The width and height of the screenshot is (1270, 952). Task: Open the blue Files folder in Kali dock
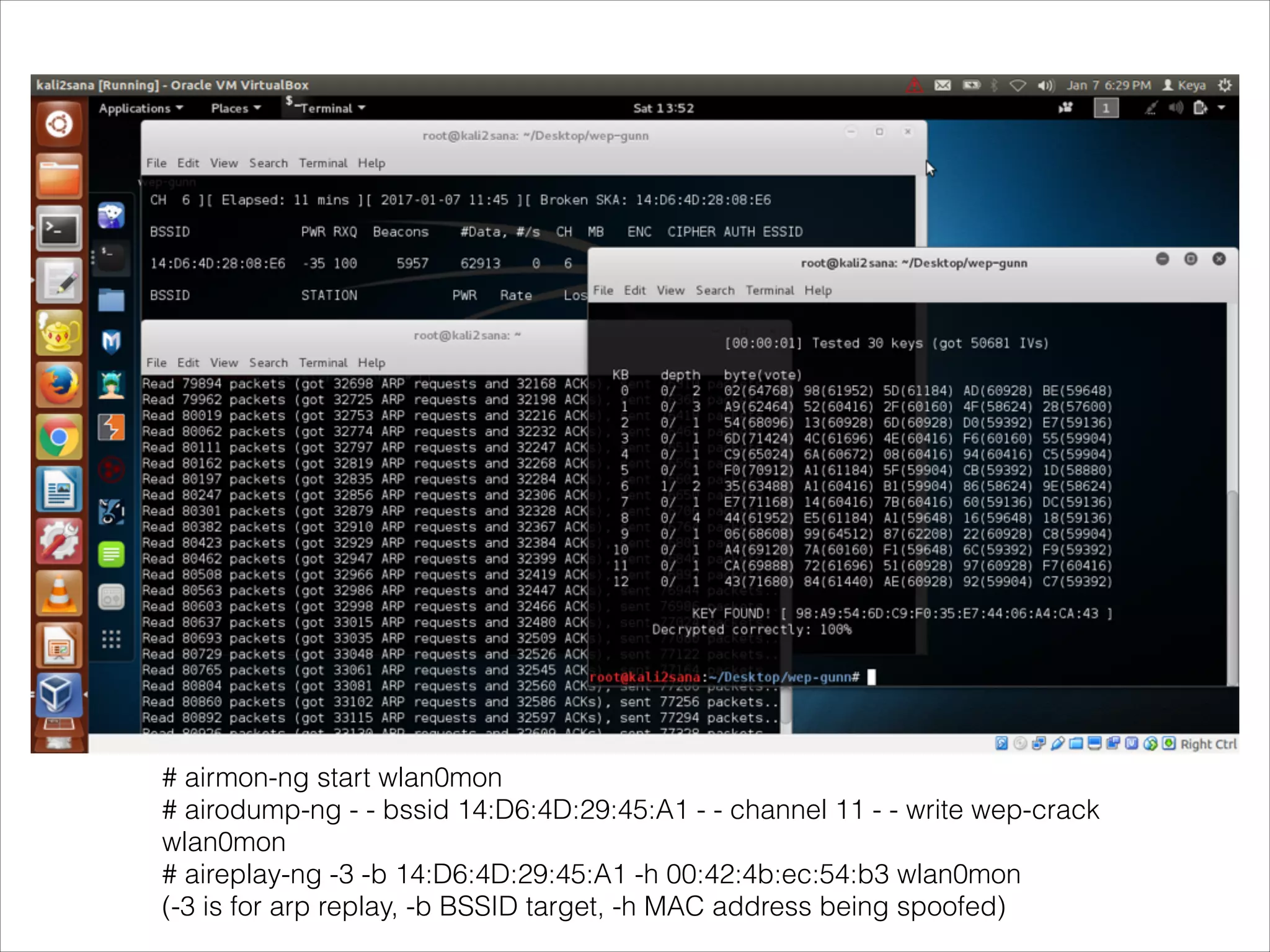pos(111,299)
